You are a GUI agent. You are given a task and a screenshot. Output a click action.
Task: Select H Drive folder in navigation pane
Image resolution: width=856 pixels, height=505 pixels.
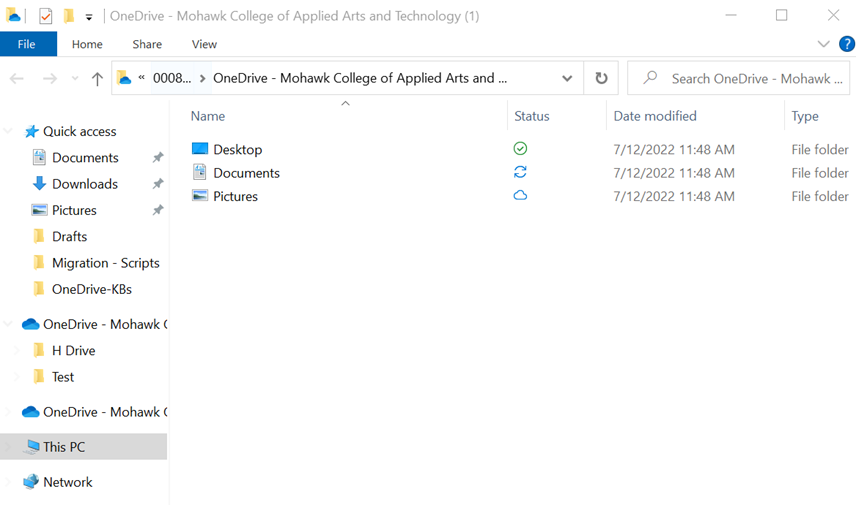coord(73,351)
